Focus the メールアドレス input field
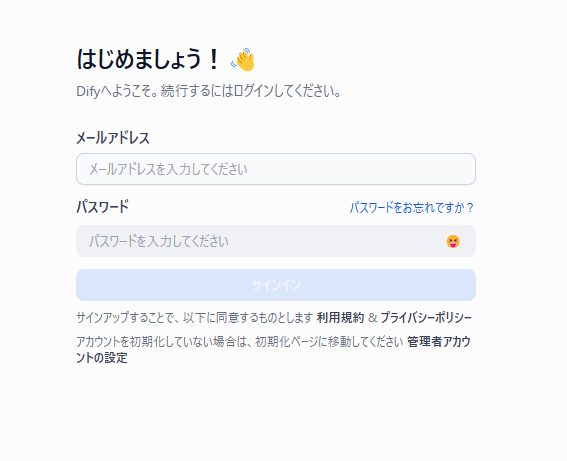The height and width of the screenshot is (461, 567). pyautogui.click(x=276, y=169)
